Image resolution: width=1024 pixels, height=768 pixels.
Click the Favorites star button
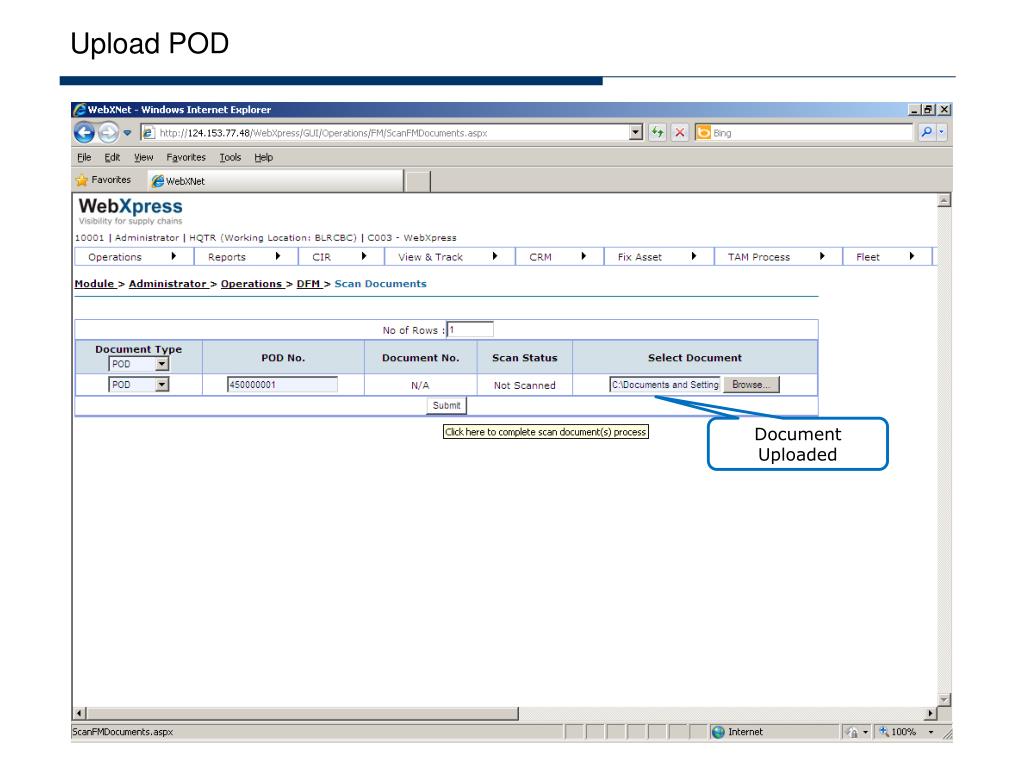[x=103, y=180]
